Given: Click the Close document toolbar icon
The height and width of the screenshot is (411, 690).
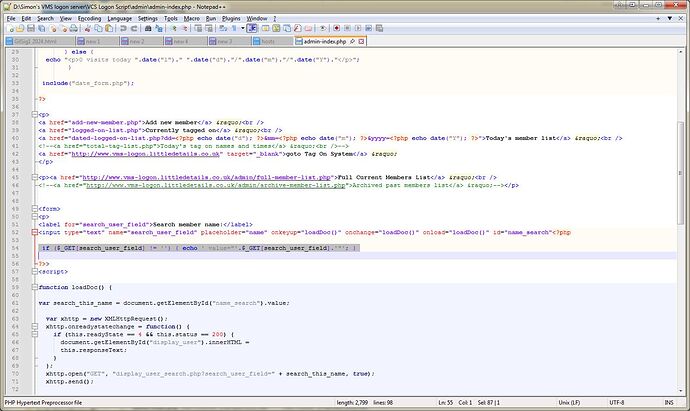Looking at the screenshot, I should point(53,28).
